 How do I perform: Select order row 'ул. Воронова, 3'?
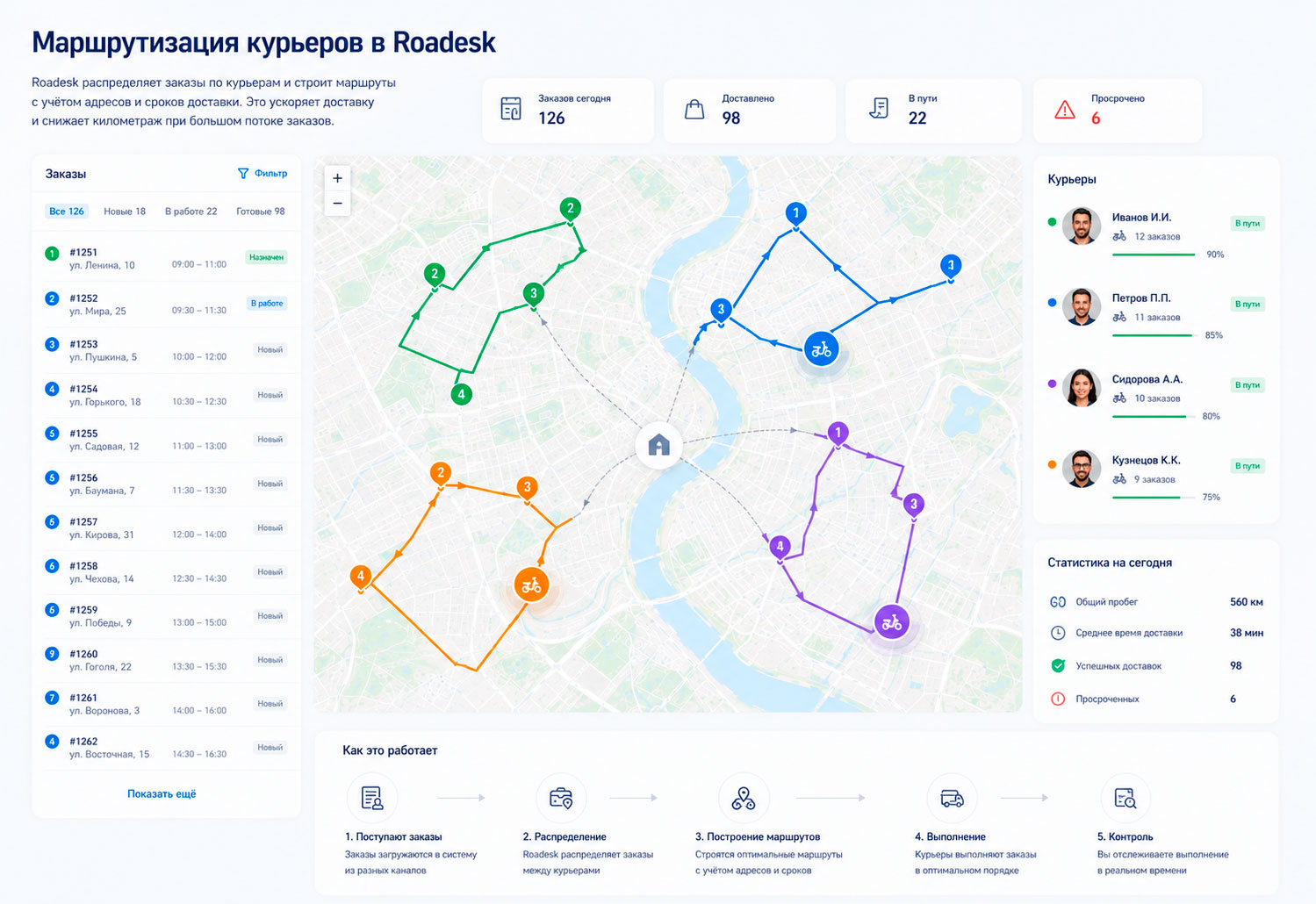pyautogui.click(x=165, y=704)
